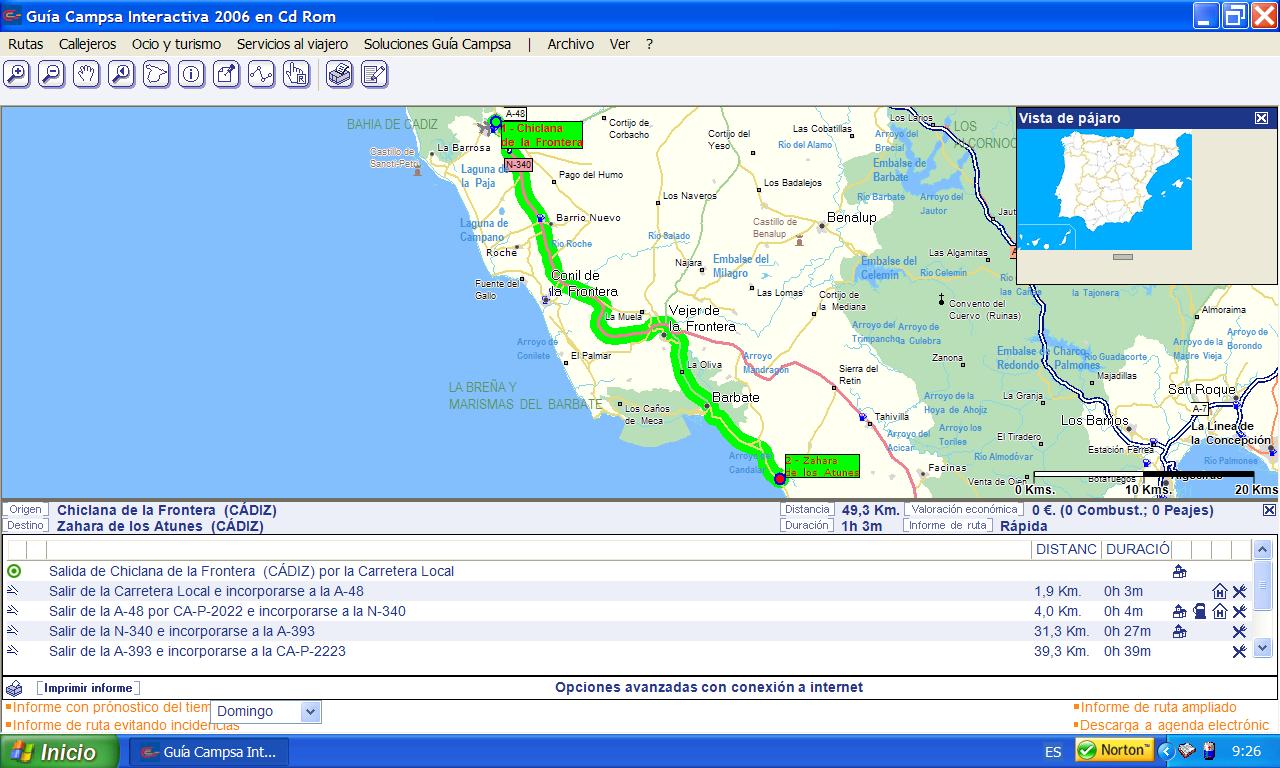This screenshot has width=1280, height=768.
Task: Open the Rutas menu
Action: (x=26, y=44)
